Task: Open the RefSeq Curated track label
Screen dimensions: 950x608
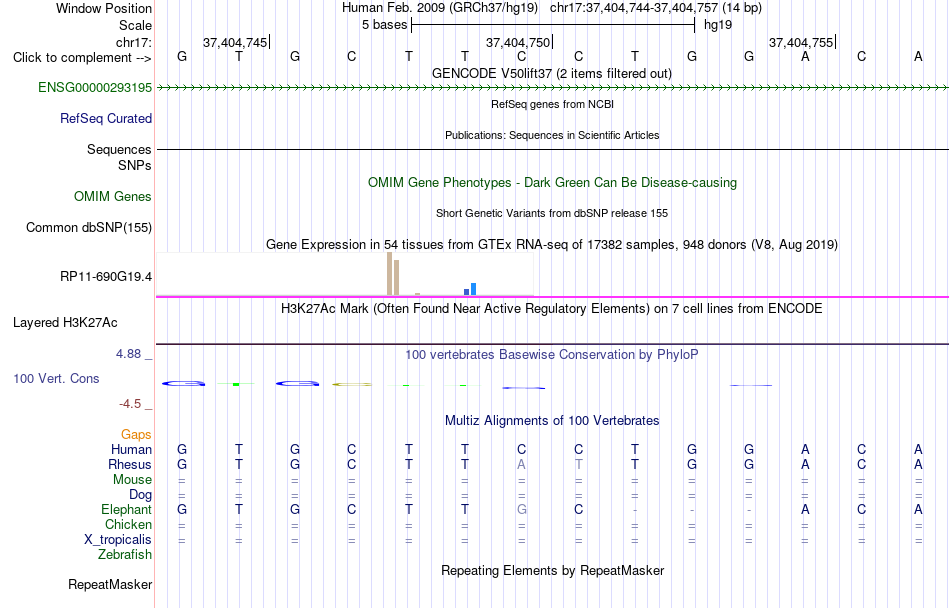Action: click(x=105, y=118)
